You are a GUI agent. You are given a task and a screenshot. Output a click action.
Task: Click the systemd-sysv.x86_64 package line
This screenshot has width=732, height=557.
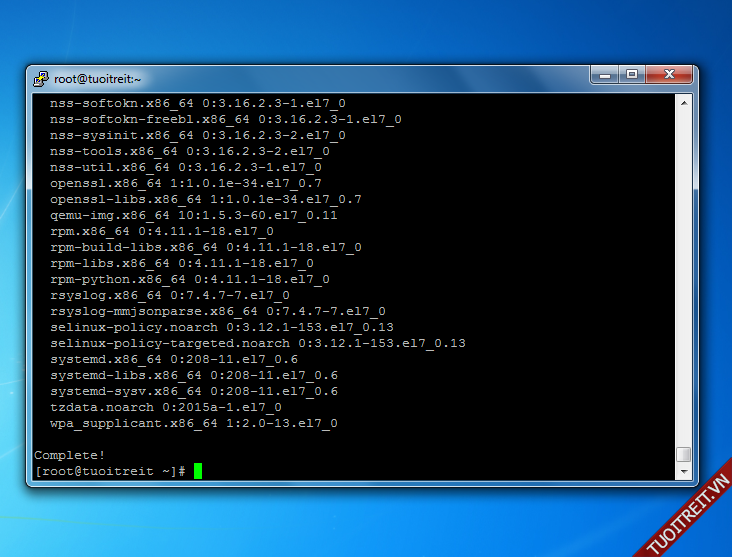pyautogui.click(x=193, y=391)
